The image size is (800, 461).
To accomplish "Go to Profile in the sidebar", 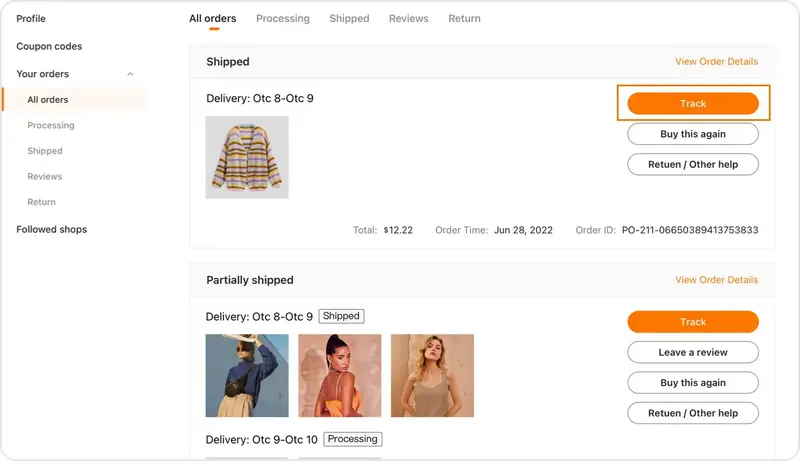I will coord(31,19).
